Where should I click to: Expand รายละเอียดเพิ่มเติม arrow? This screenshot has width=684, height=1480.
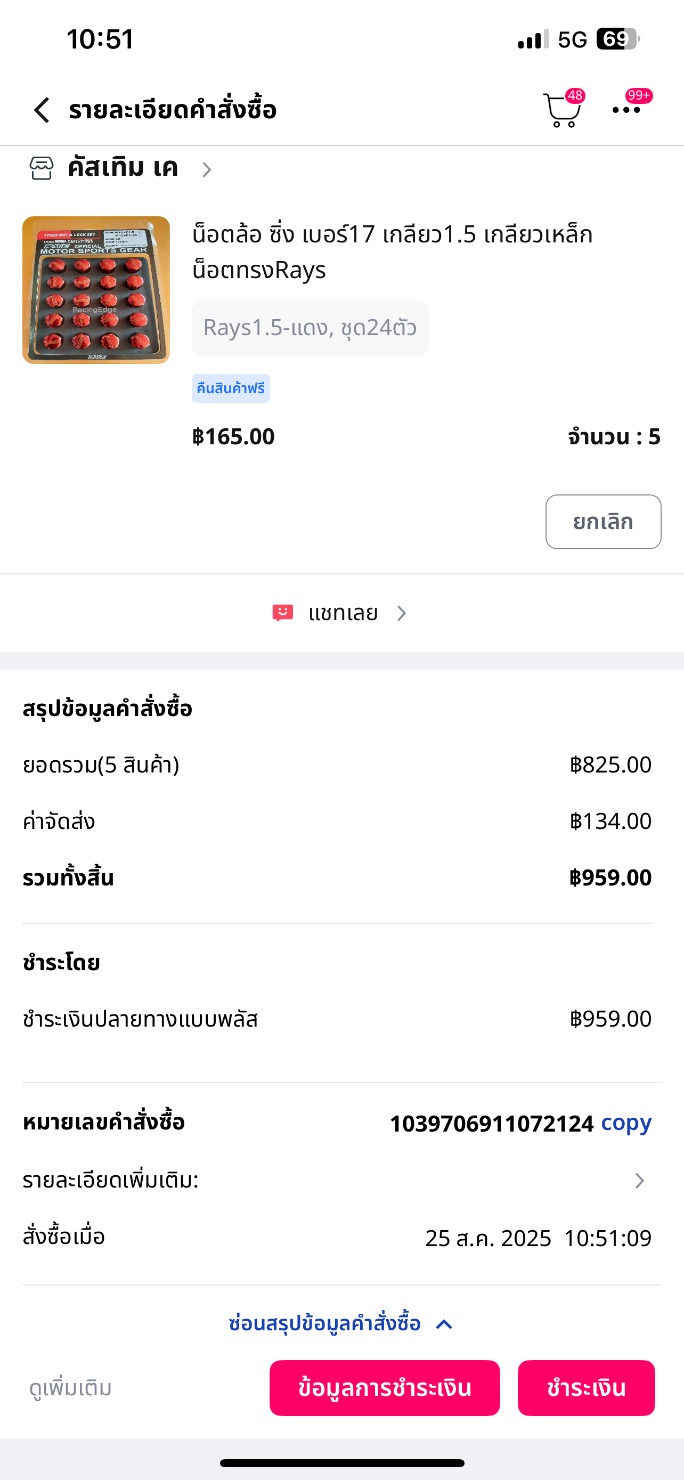point(639,1181)
